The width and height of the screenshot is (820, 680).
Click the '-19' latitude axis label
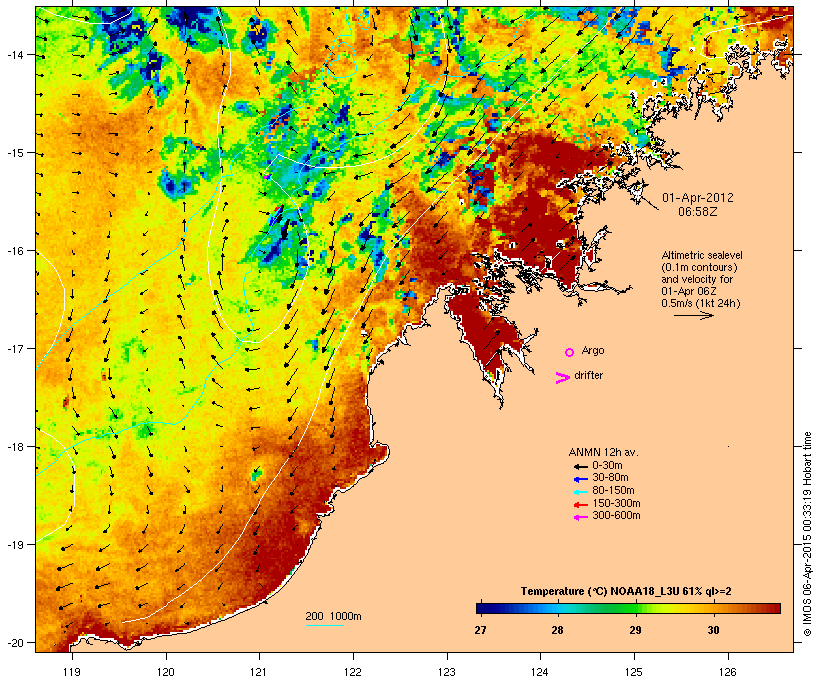(15, 545)
